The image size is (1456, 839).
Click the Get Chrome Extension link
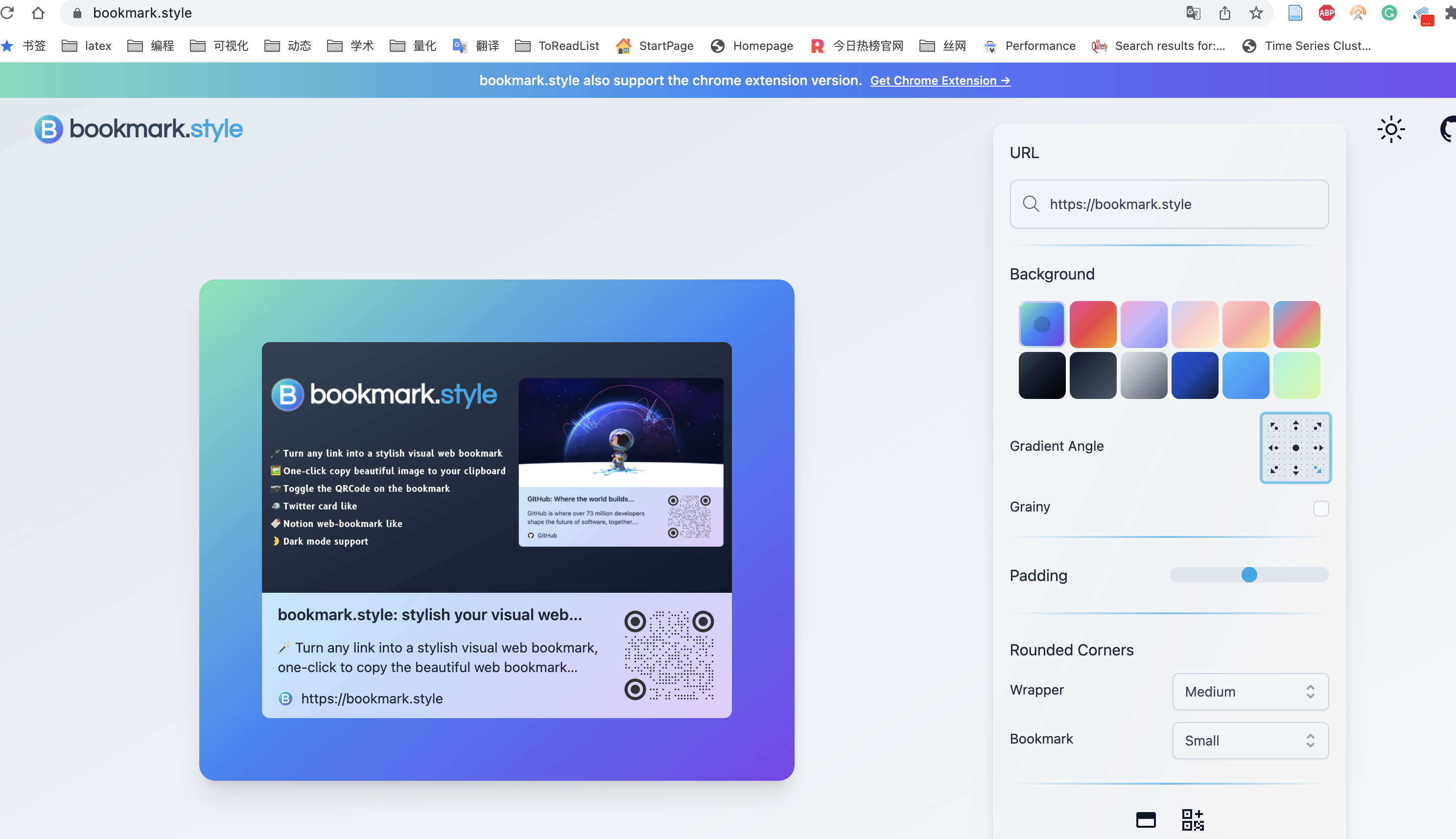pyautogui.click(x=940, y=81)
